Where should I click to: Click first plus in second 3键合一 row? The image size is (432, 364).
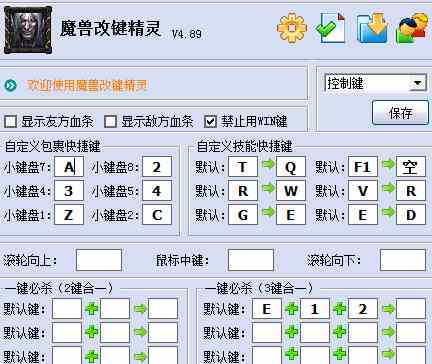(x=291, y=332)
